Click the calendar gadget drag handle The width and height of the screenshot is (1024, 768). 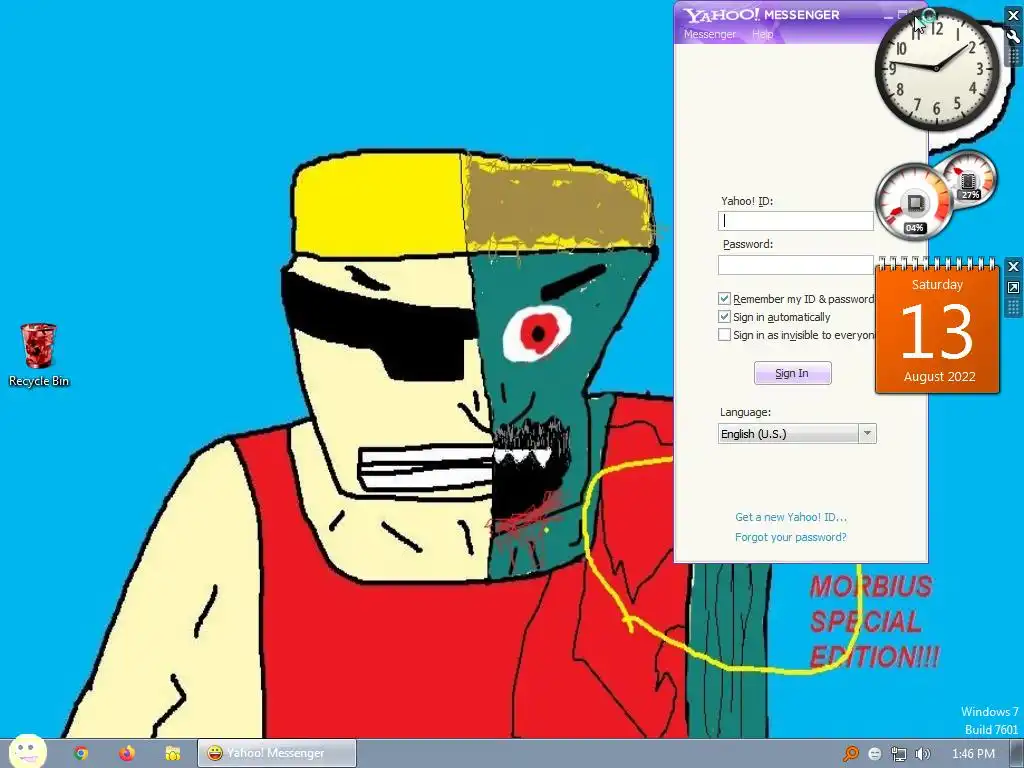coord(1014,308)
